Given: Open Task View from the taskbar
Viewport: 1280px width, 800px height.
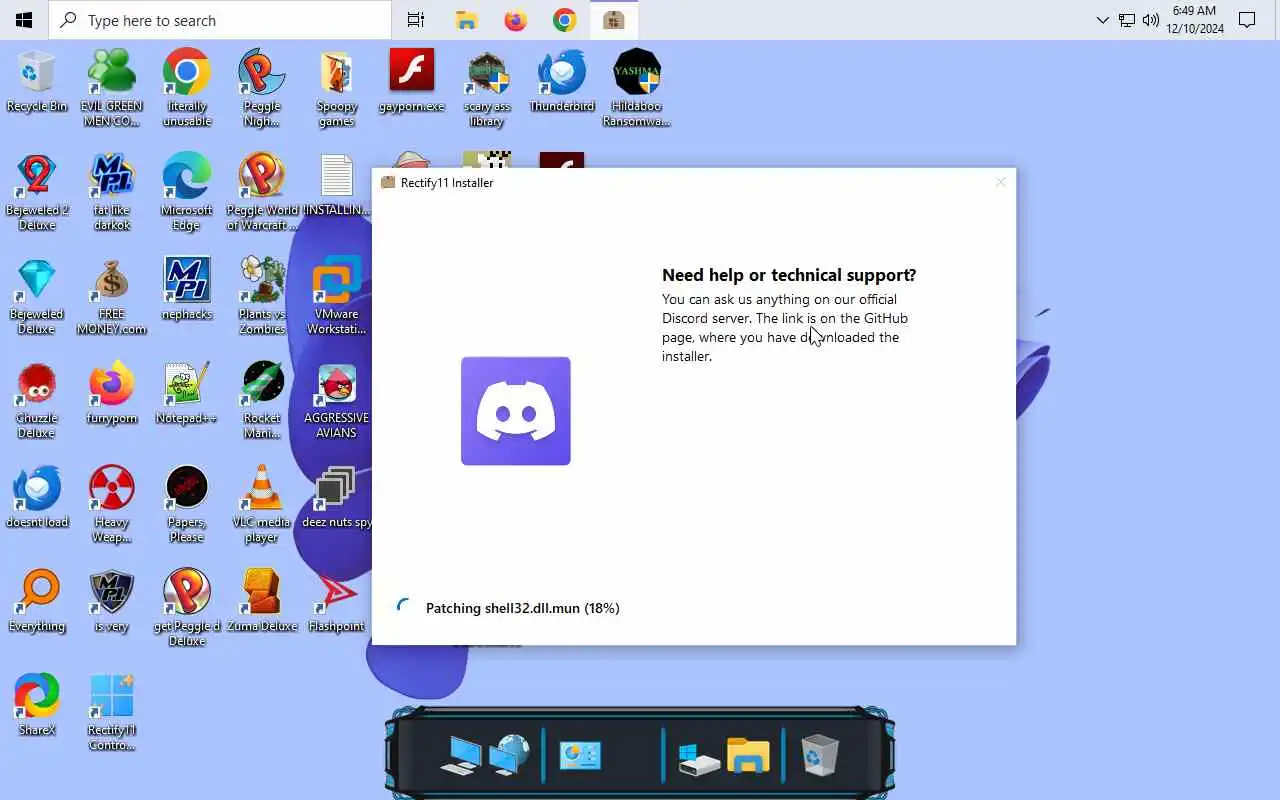Looking at the screenshot, I should click(x=416, y=20).
